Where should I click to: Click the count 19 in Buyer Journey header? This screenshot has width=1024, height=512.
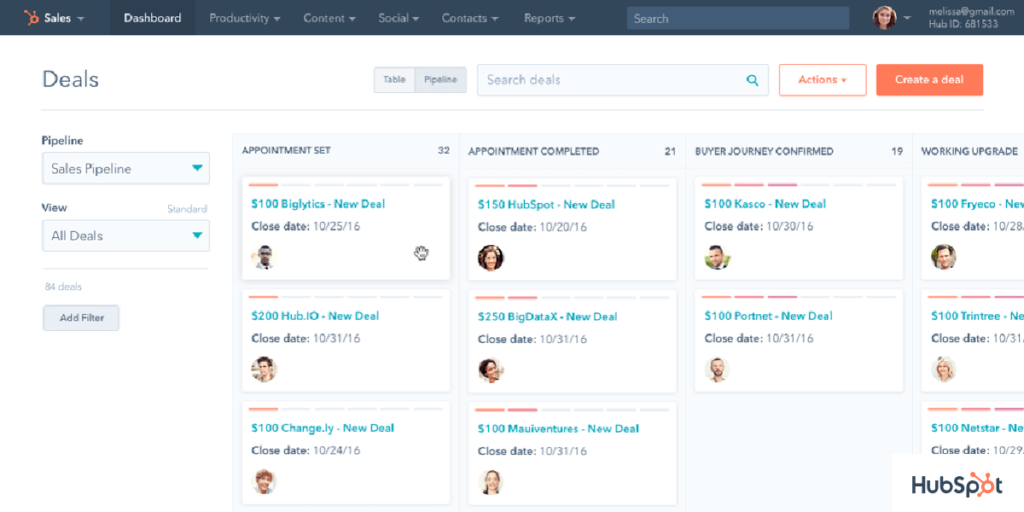coord(897,152)
